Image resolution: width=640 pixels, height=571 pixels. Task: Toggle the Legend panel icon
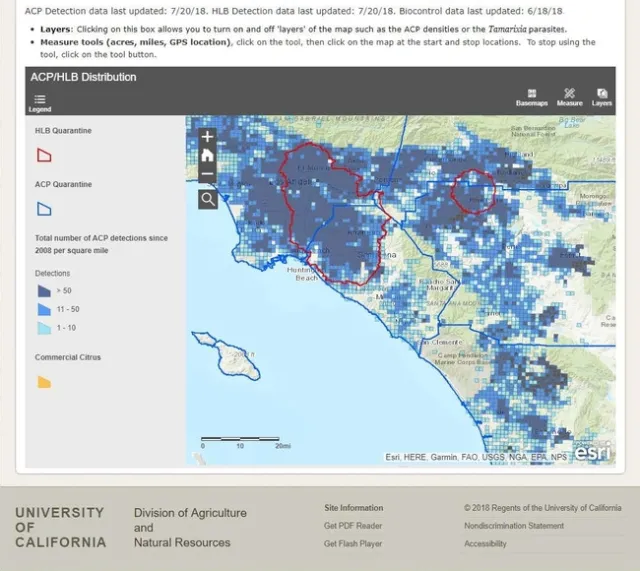pyautogui.click(x=40, y=99)
